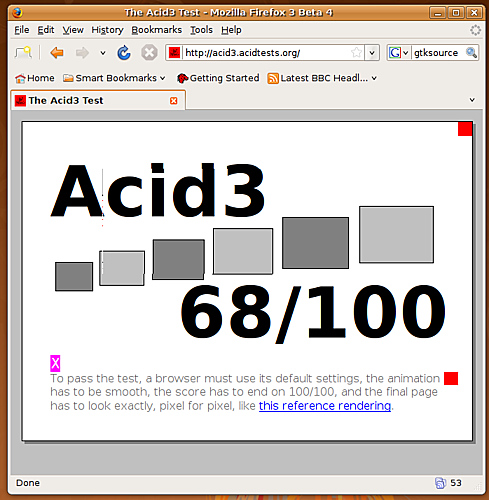Screen dimensions: 489x500
Task: Open the back/forward history dropdown arrow
Action: tap(103, 53)
